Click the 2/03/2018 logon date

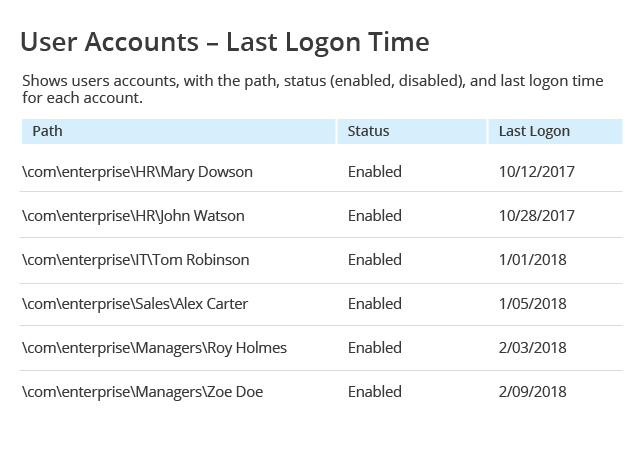(x=533, y=348)
